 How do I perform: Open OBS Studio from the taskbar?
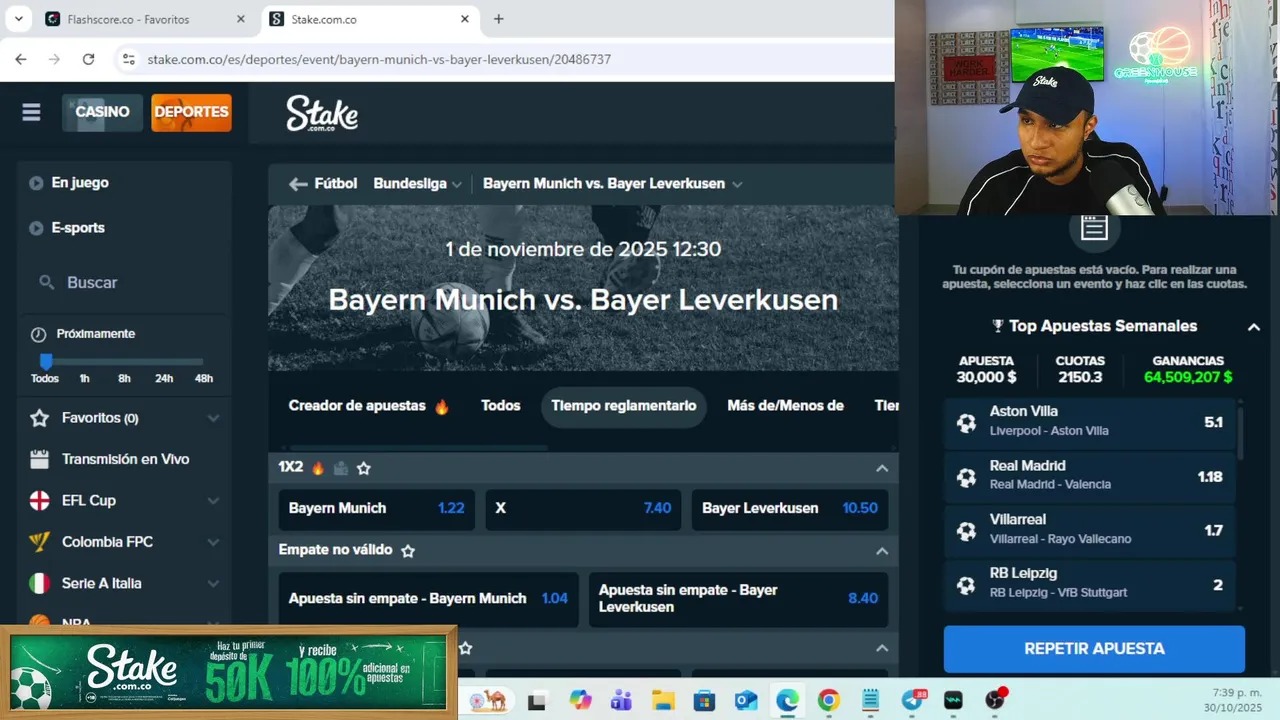[x=995, y=699]
